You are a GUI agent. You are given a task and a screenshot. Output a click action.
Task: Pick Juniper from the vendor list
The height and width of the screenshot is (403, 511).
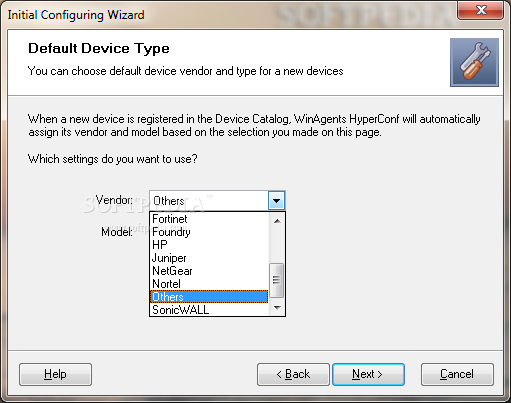click(x=209, y=258)
